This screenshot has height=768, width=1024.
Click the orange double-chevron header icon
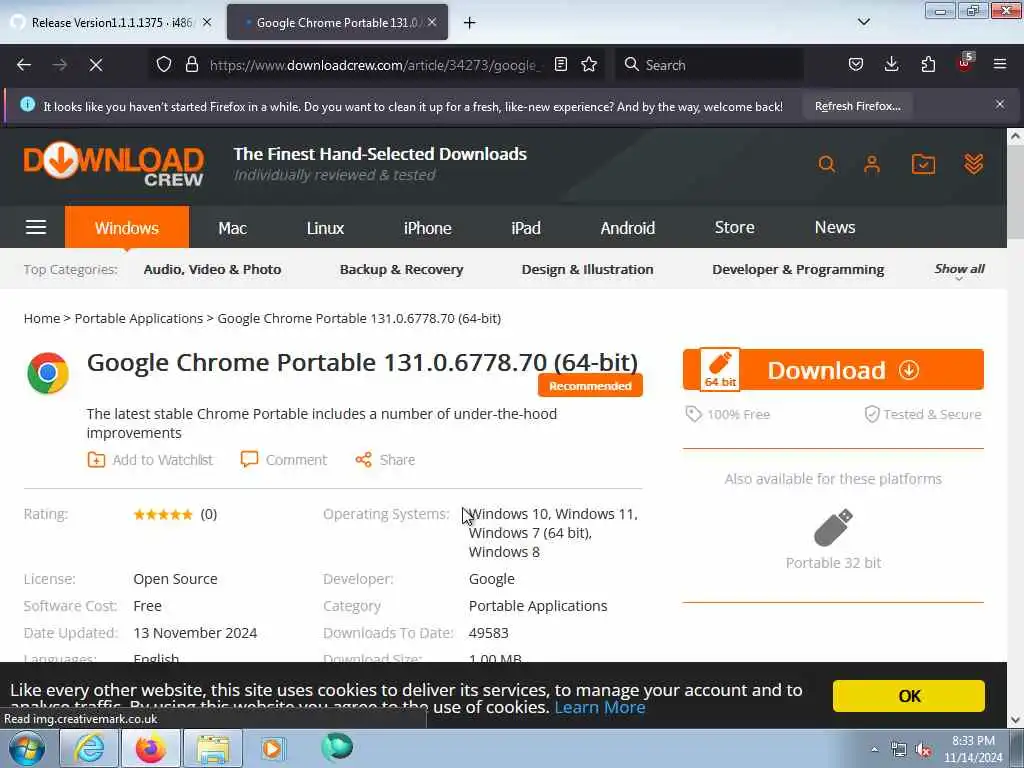coord(973,164)
